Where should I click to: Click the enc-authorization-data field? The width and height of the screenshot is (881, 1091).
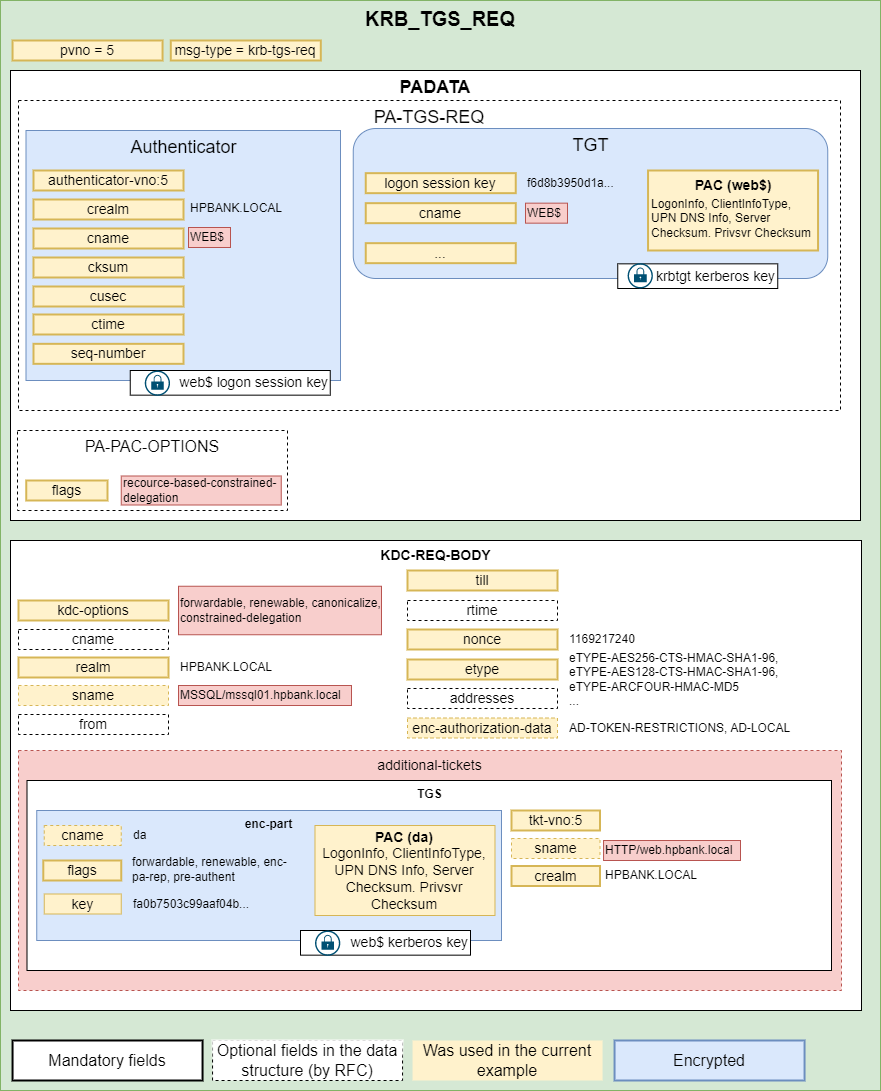pos(482,728)
